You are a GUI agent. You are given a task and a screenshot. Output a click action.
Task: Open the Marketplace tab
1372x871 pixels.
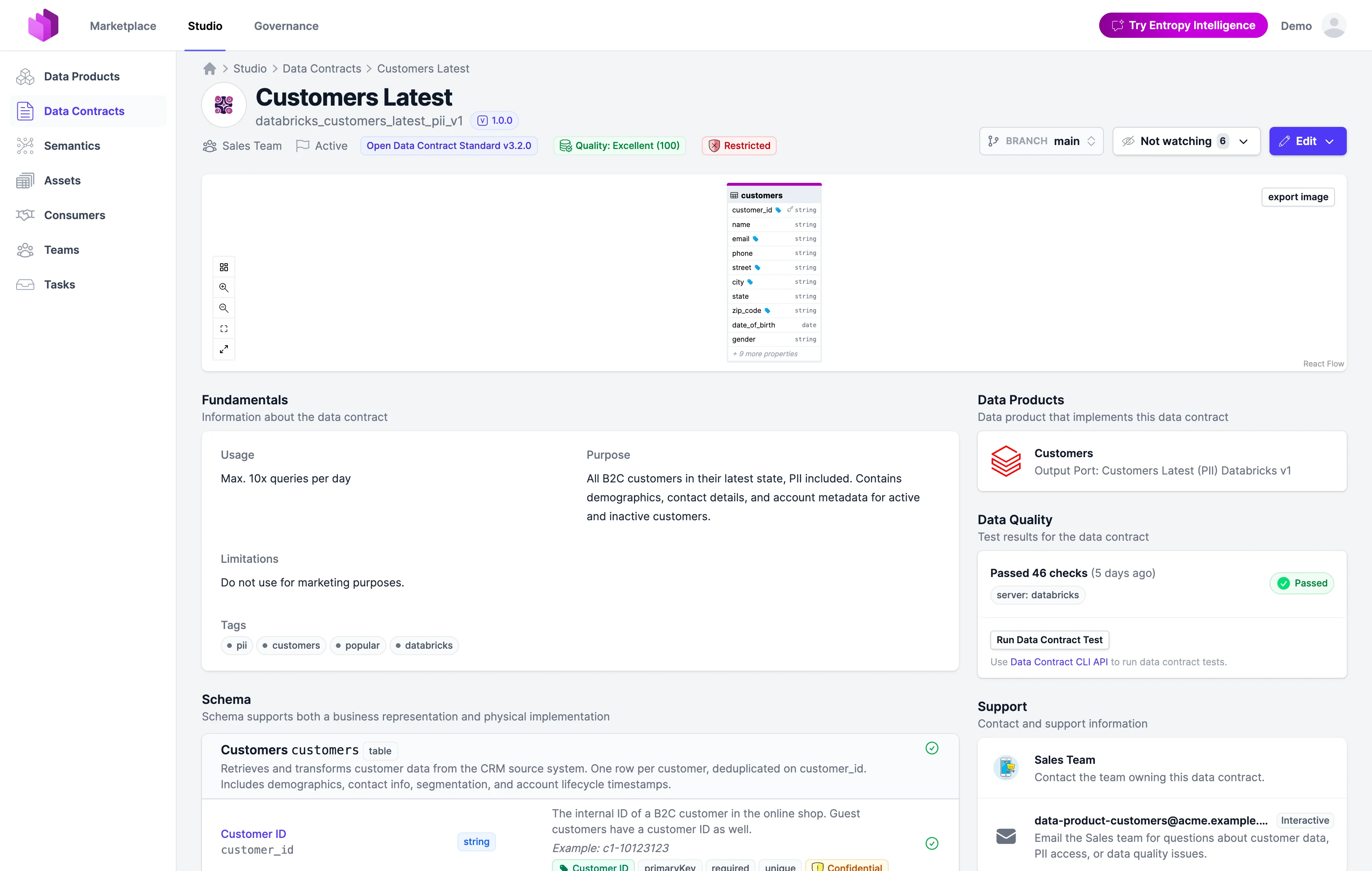click(x=123, y=26)
